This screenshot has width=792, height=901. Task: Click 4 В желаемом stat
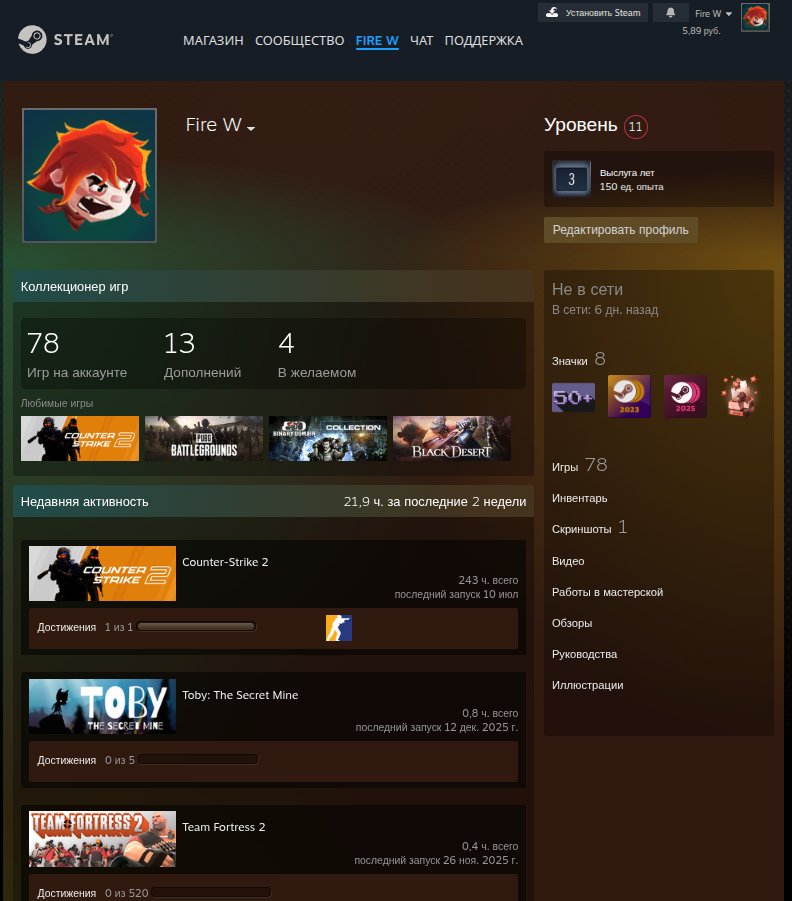(x=317, y=355)
